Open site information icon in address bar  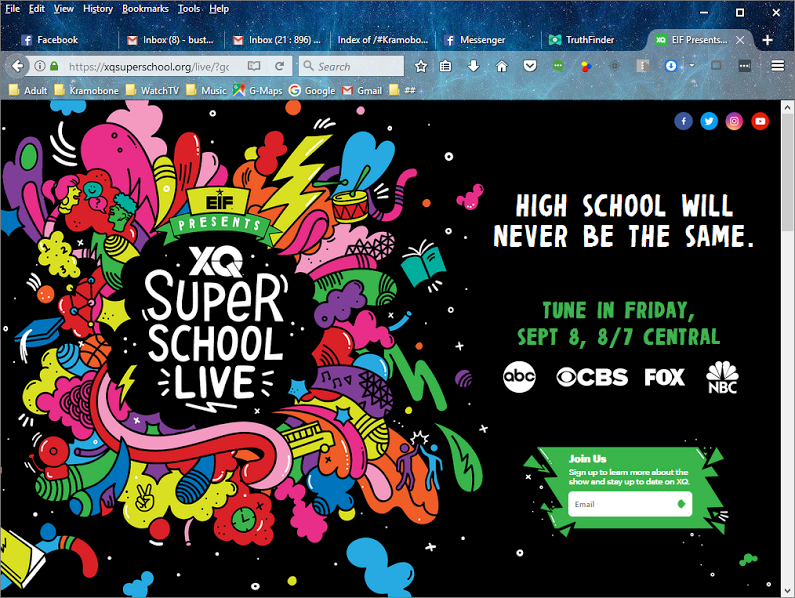pyautogui.click(x=40, y=66)
